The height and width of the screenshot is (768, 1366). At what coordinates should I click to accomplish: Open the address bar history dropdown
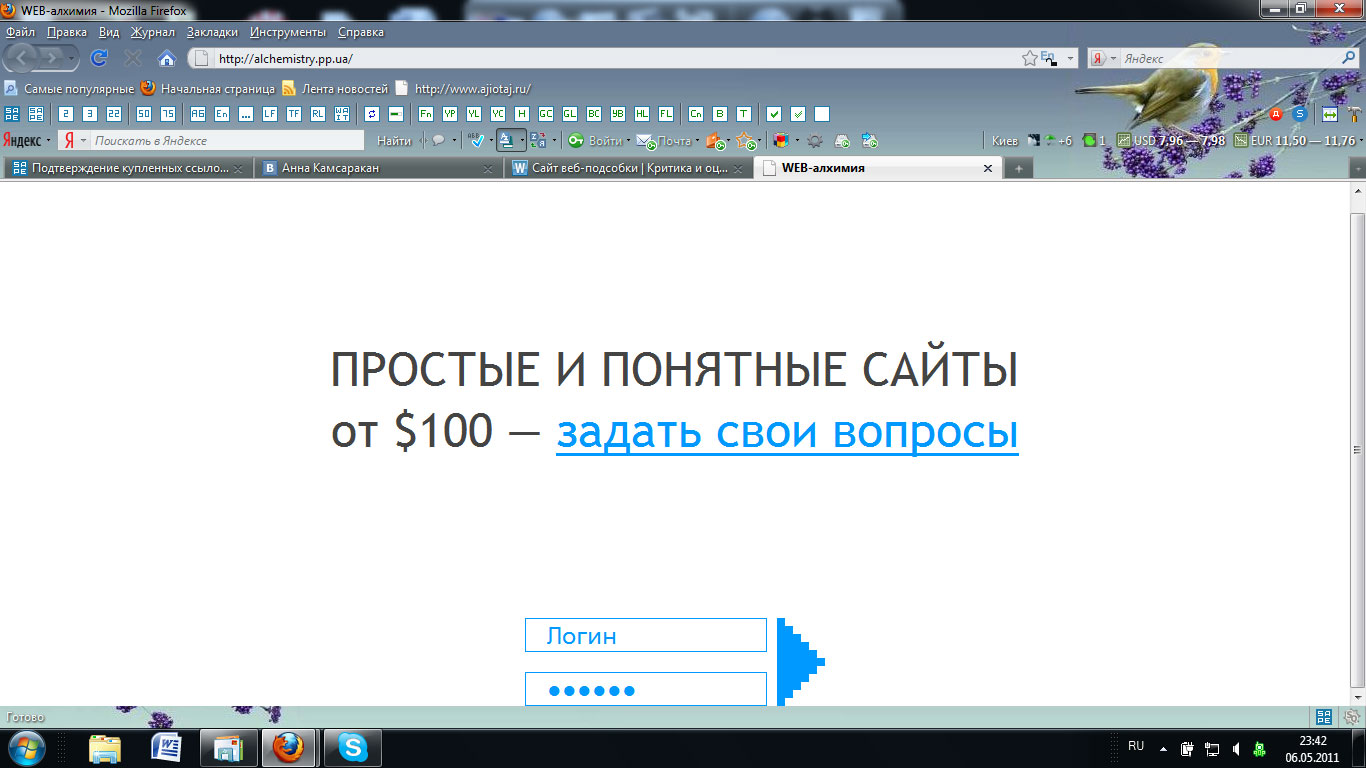pos(1070,59)
